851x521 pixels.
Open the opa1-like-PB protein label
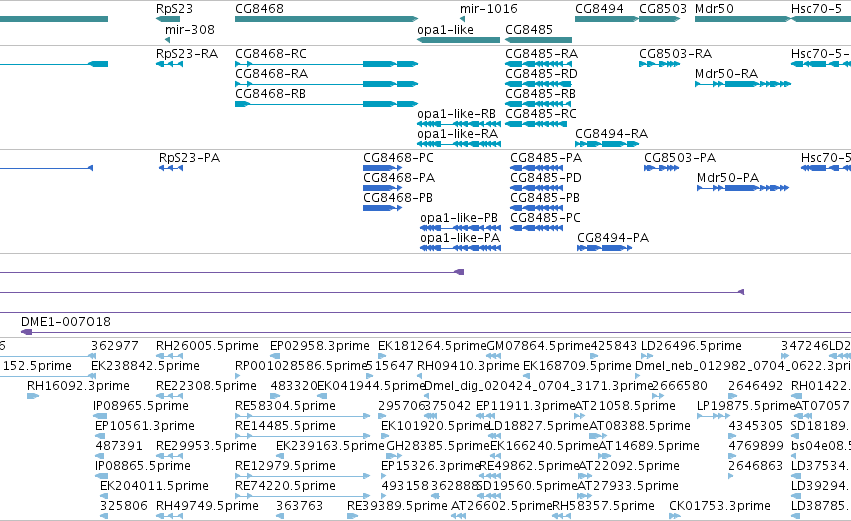click(459, 218)
